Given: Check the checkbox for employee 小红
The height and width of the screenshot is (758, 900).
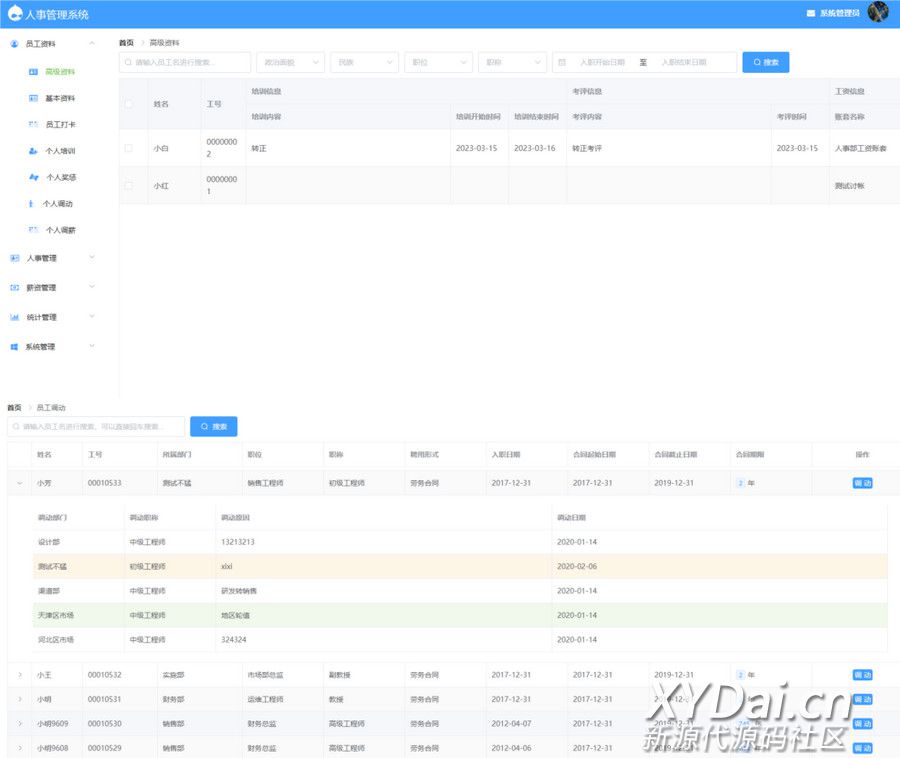Looking at the screenshot, I should 128,186.
